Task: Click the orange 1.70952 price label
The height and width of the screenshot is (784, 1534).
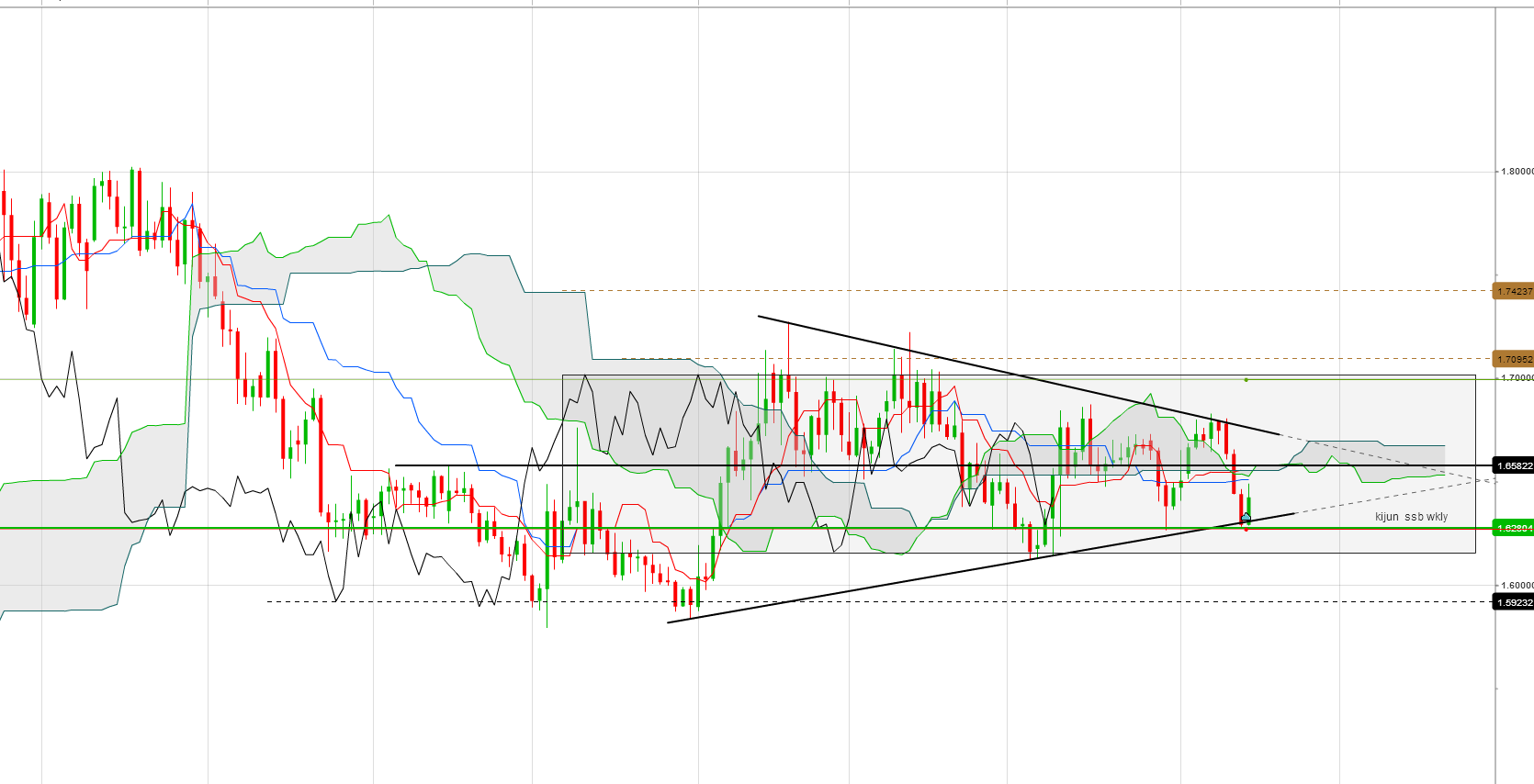Action: (1514, 359)
